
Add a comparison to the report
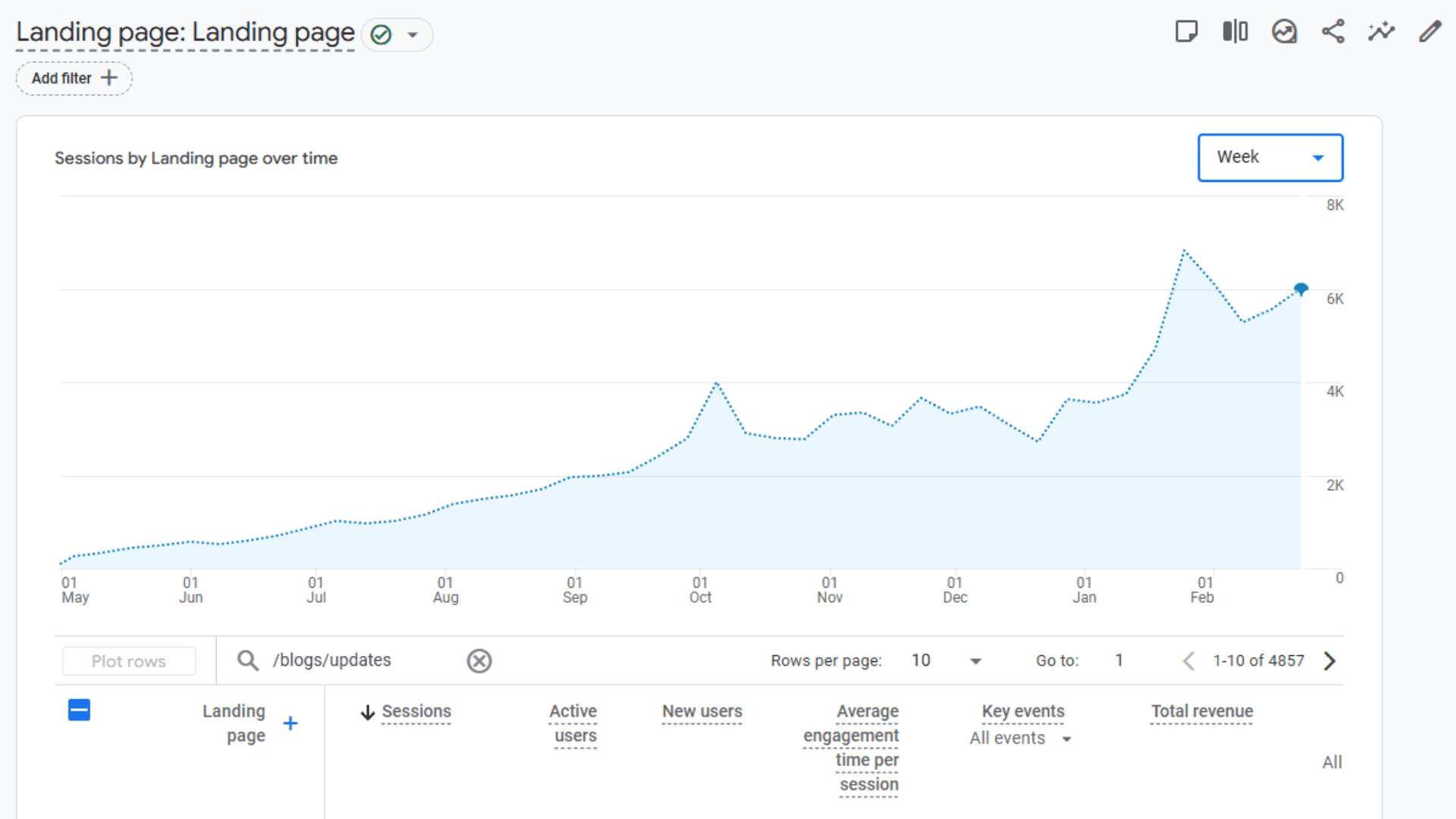tap(1234, 31)
